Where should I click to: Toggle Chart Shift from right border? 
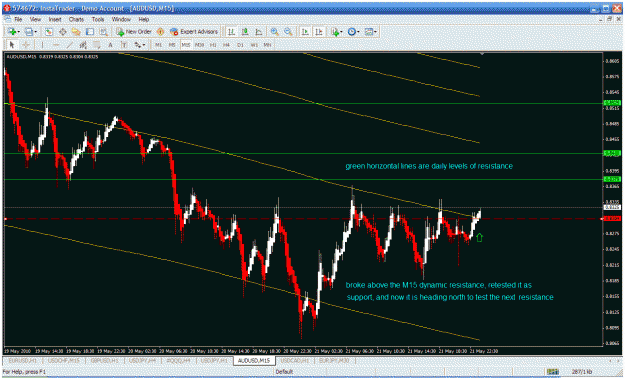pyautogui.click(x=318, y=32)
